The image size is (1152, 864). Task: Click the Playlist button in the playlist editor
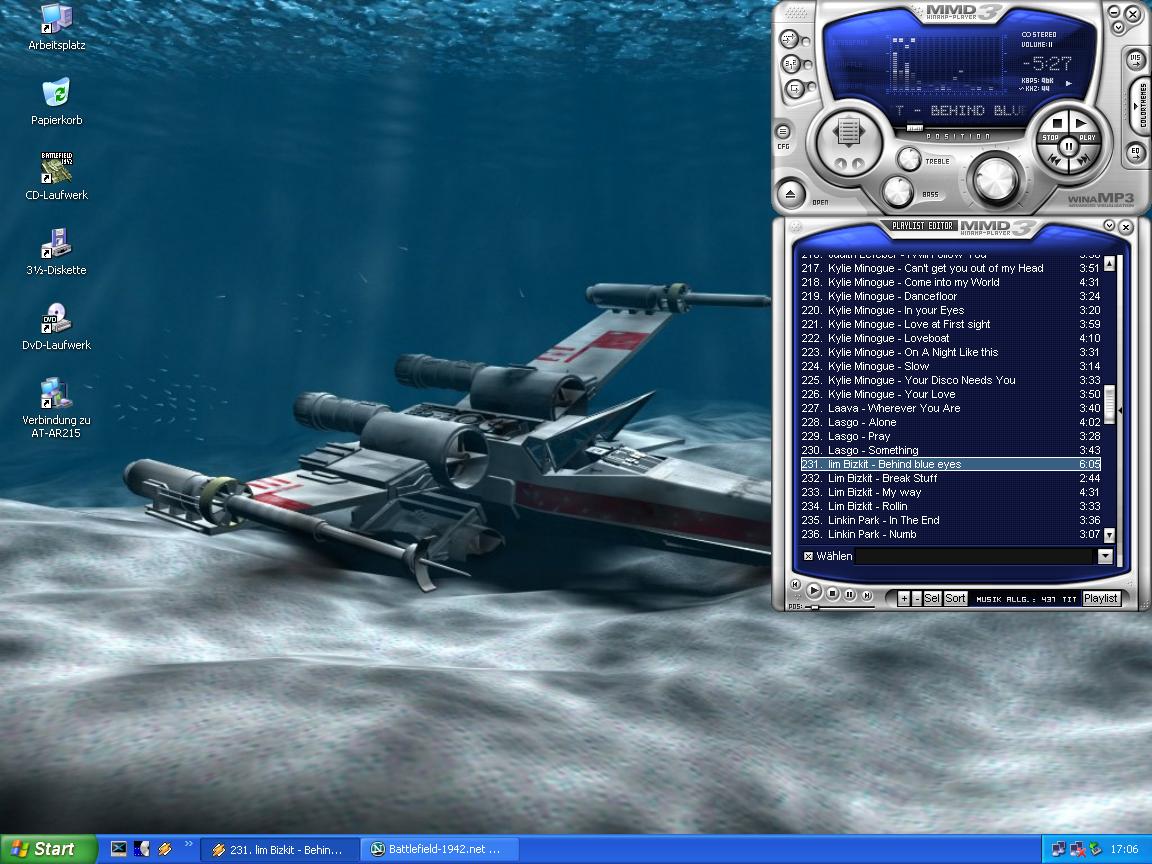pos(1101,598)
